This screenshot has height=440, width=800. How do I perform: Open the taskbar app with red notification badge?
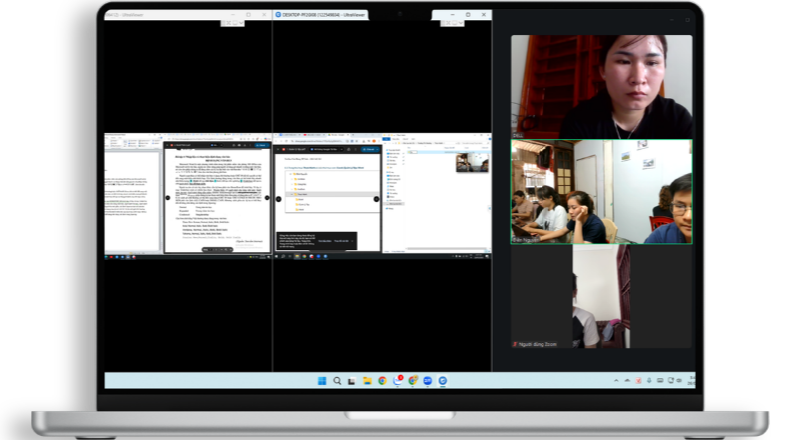[x=397, y=381]
